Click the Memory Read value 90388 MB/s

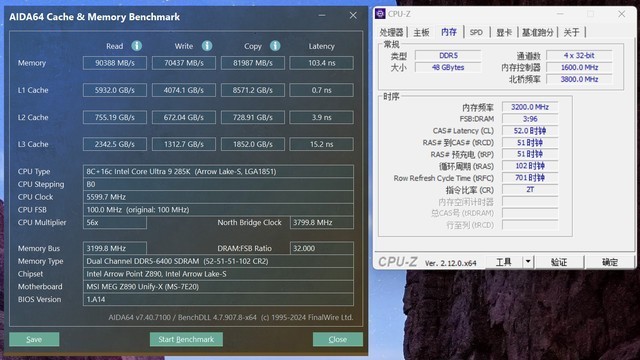[x=115, y=63]
